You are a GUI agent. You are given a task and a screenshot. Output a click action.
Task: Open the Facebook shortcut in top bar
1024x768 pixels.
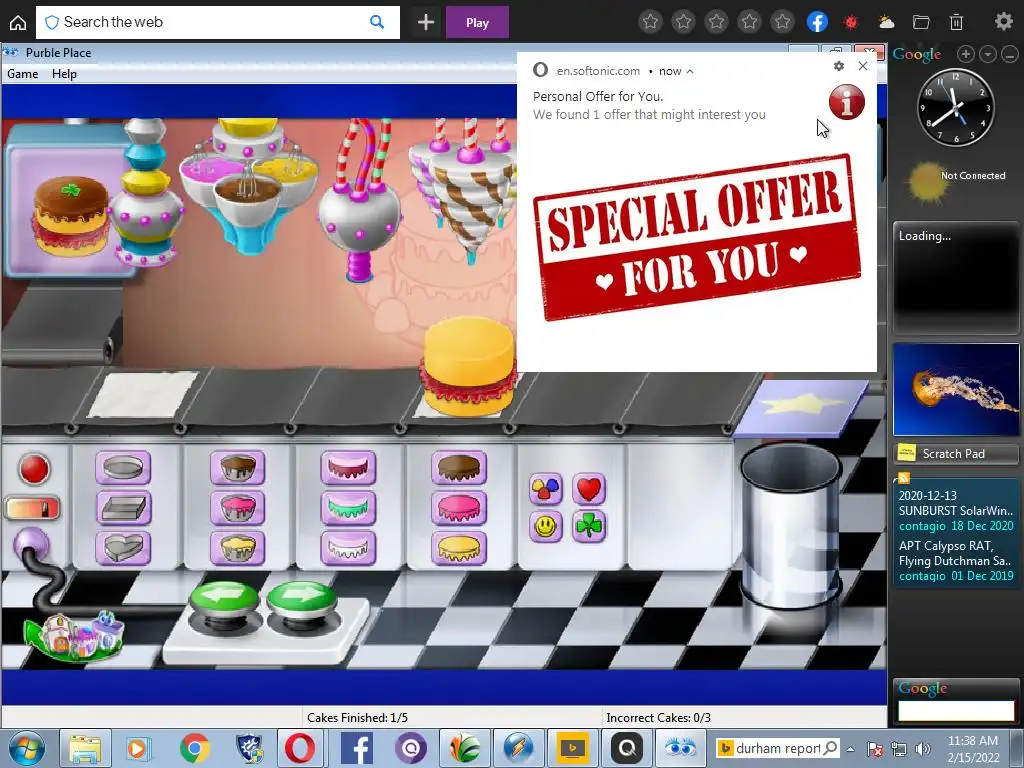point(817,22)
